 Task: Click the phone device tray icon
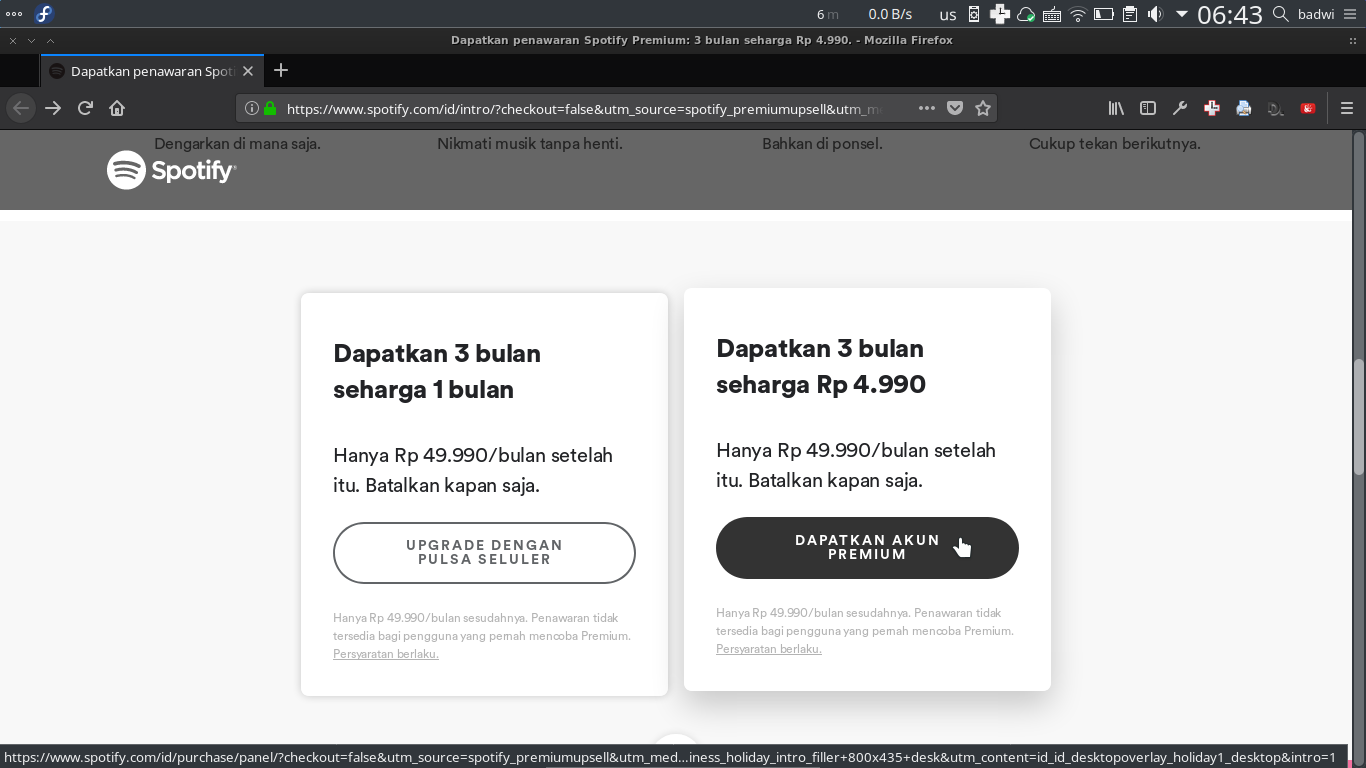[973, 14]
